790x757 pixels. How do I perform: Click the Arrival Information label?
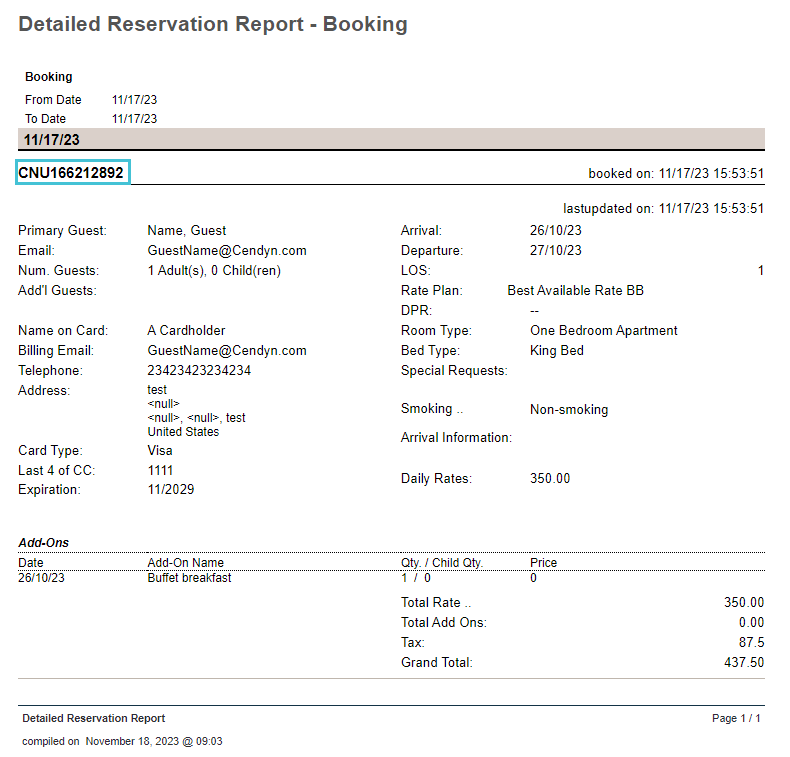click(x=456, y=438)
